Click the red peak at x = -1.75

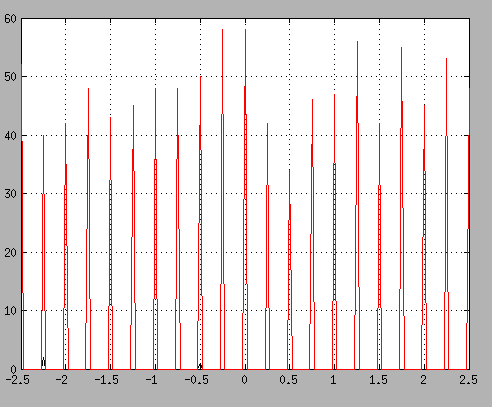point(88,229)
